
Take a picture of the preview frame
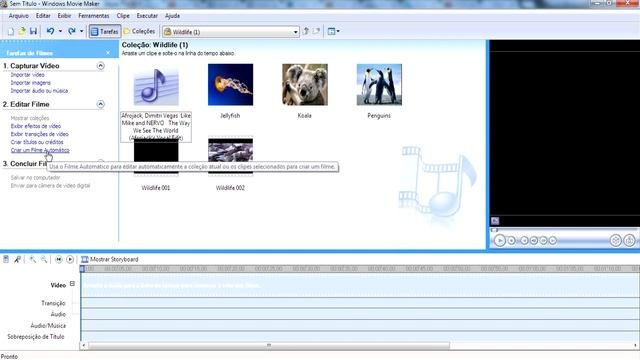point(629,240)
